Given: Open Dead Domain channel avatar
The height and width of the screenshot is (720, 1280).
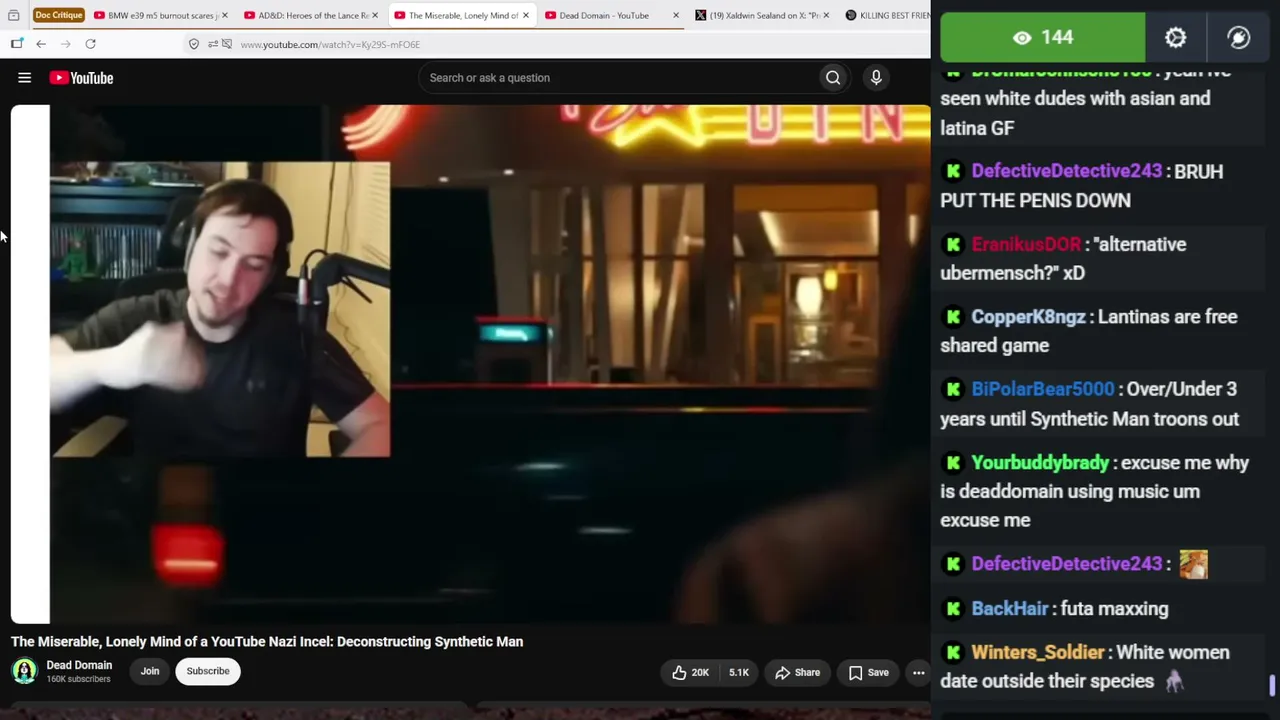Looking at the screenshot, I should pyautogui.click(x=24, y=671).
